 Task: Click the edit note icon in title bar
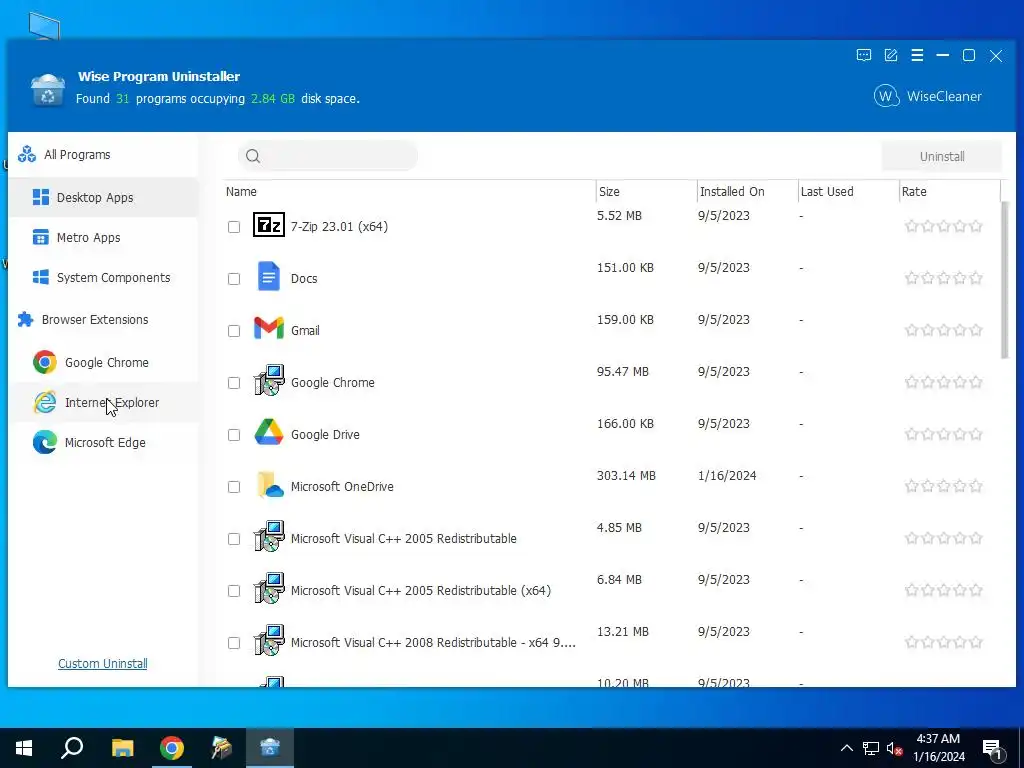click(x=891, y=56)
